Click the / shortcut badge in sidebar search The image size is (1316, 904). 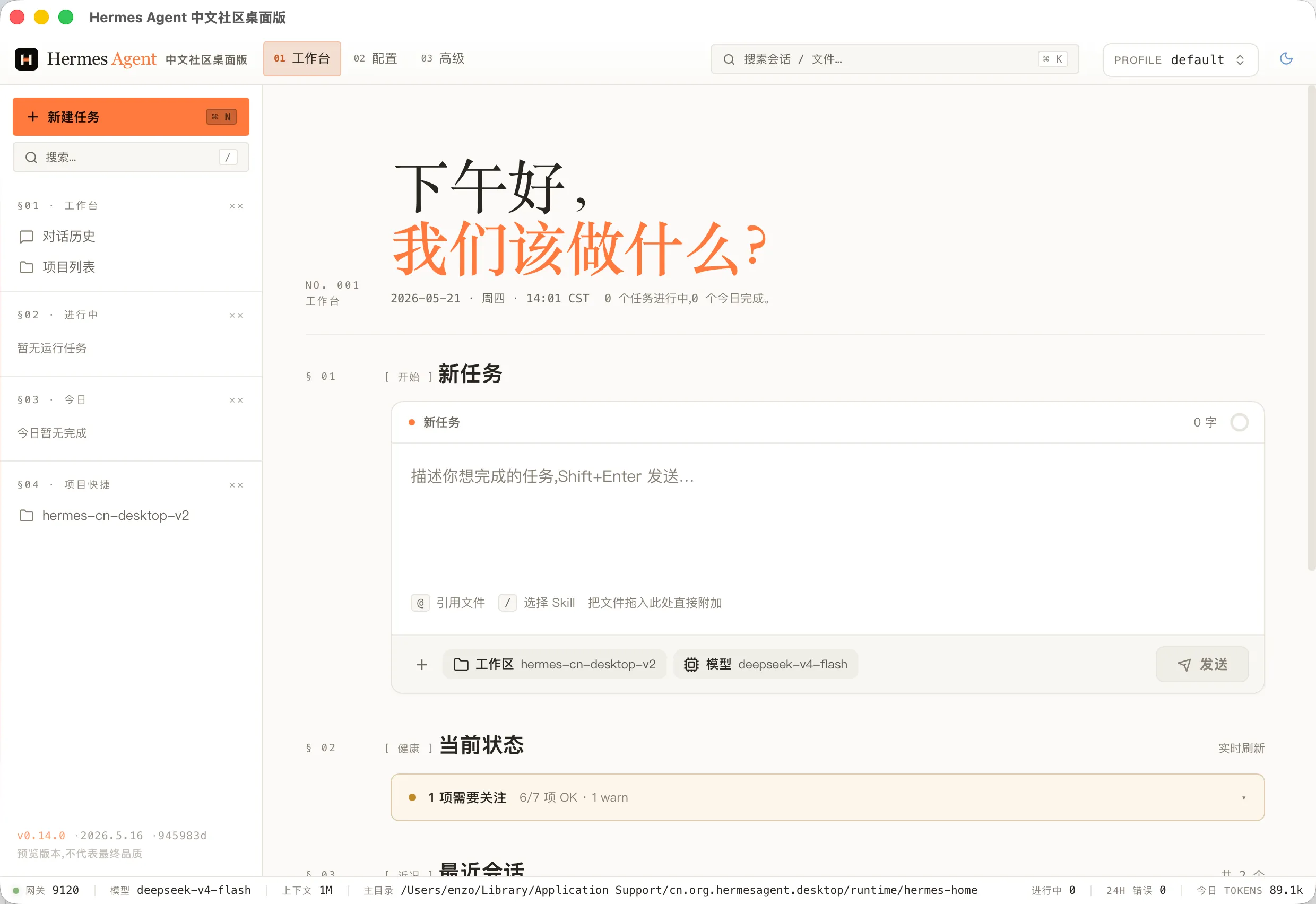(228, 158)
